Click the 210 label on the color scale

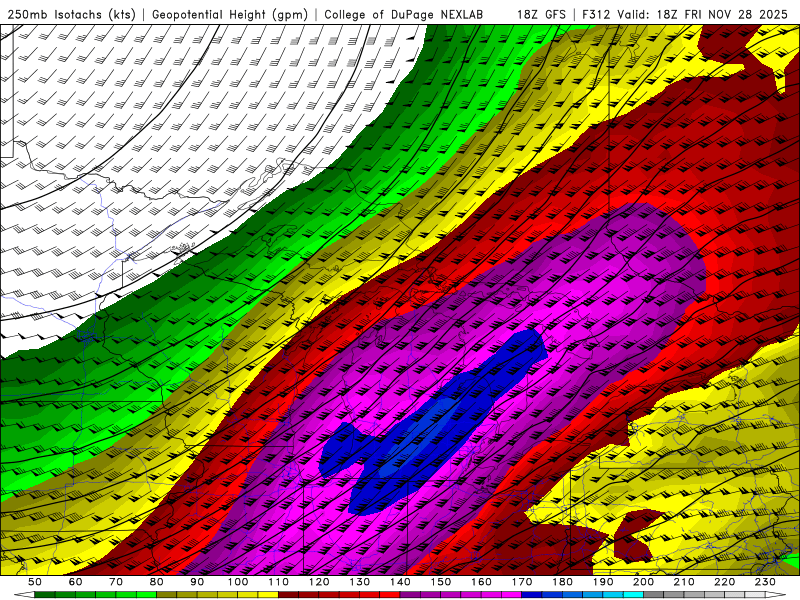tap(684, 582)
